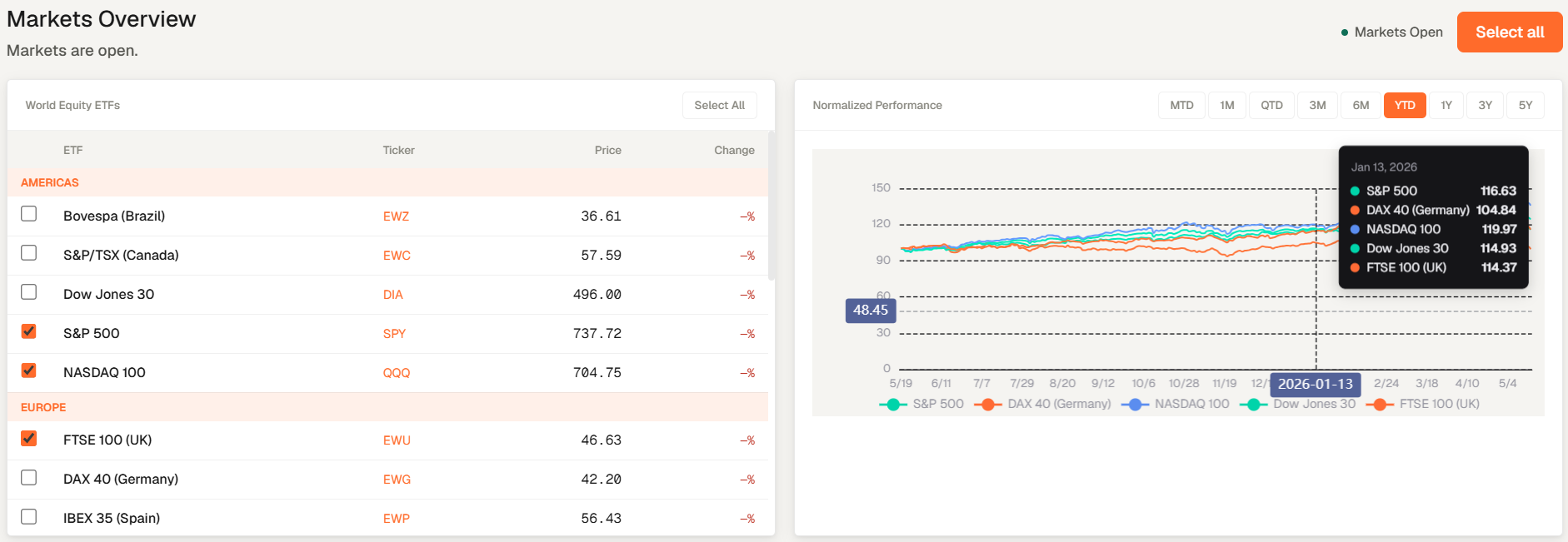This screenshot has height=542, width=1568.
Task: Switch chart range to 3Y
Action: pos(1486,105)
